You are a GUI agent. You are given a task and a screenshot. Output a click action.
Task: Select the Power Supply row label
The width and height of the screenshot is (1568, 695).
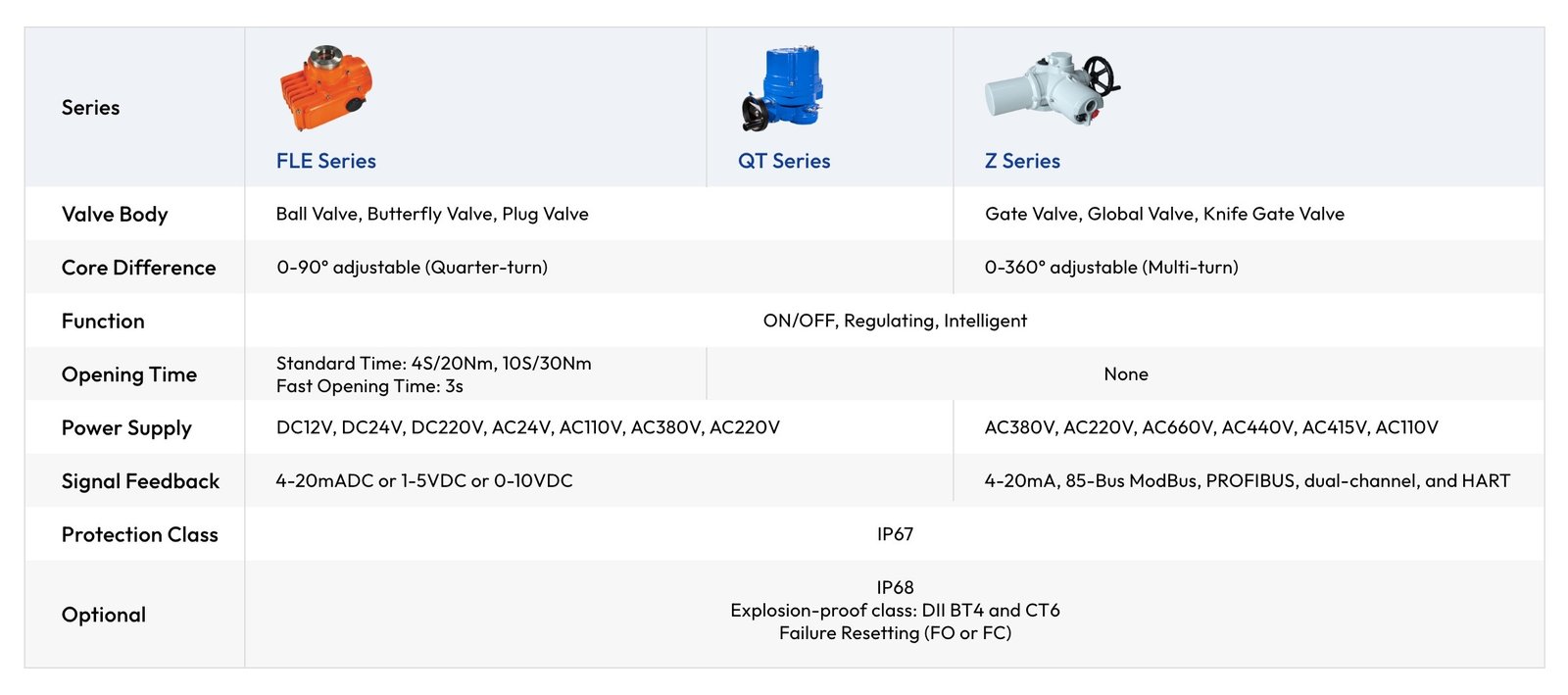(x=126, y=428)
